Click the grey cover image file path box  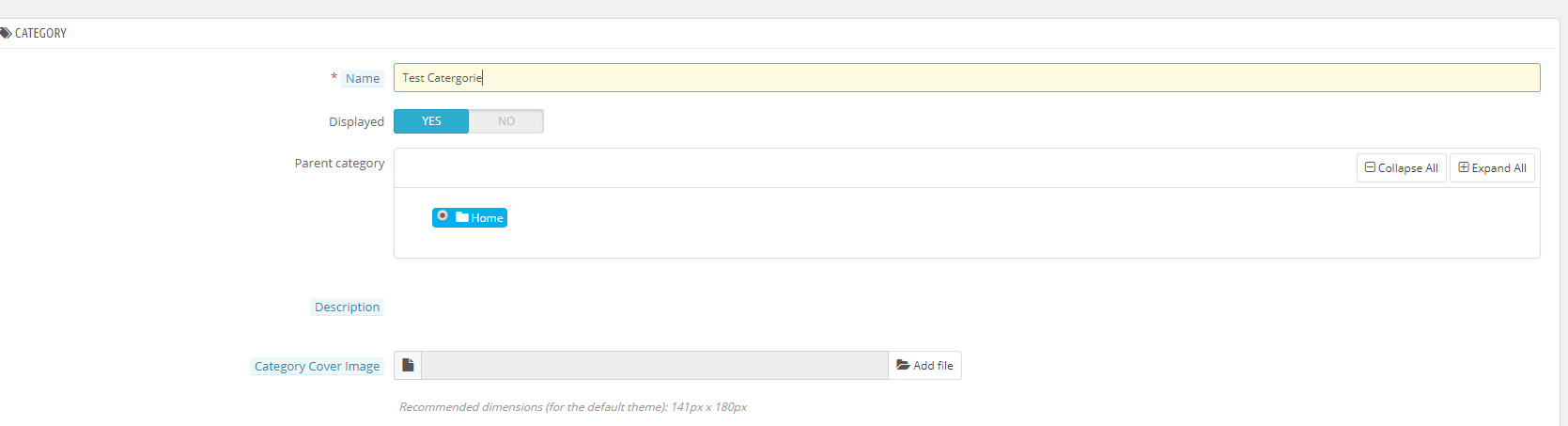click(654, 365)
